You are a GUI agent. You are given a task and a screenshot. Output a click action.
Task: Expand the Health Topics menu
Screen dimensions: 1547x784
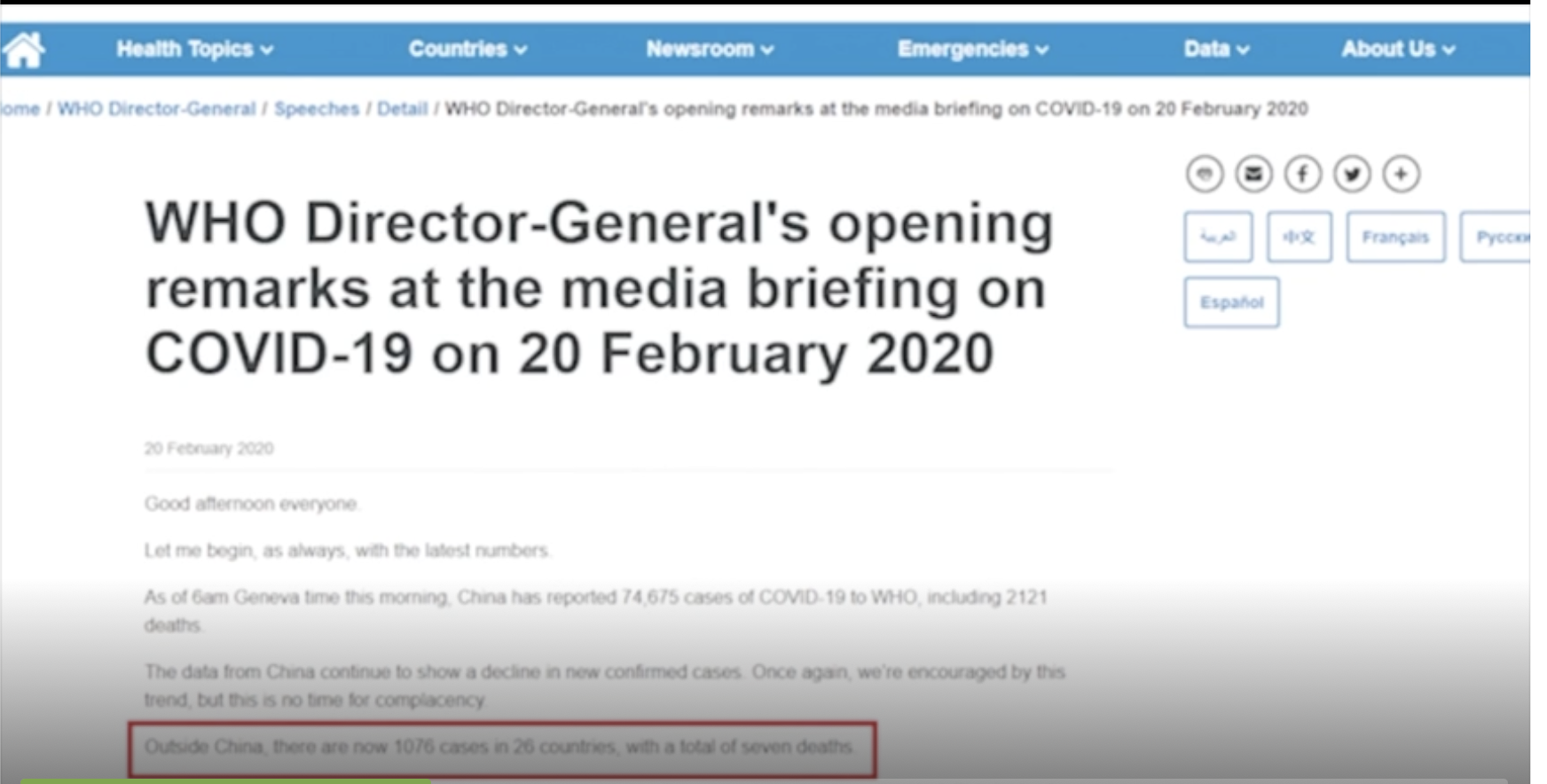tap(195, 50)
